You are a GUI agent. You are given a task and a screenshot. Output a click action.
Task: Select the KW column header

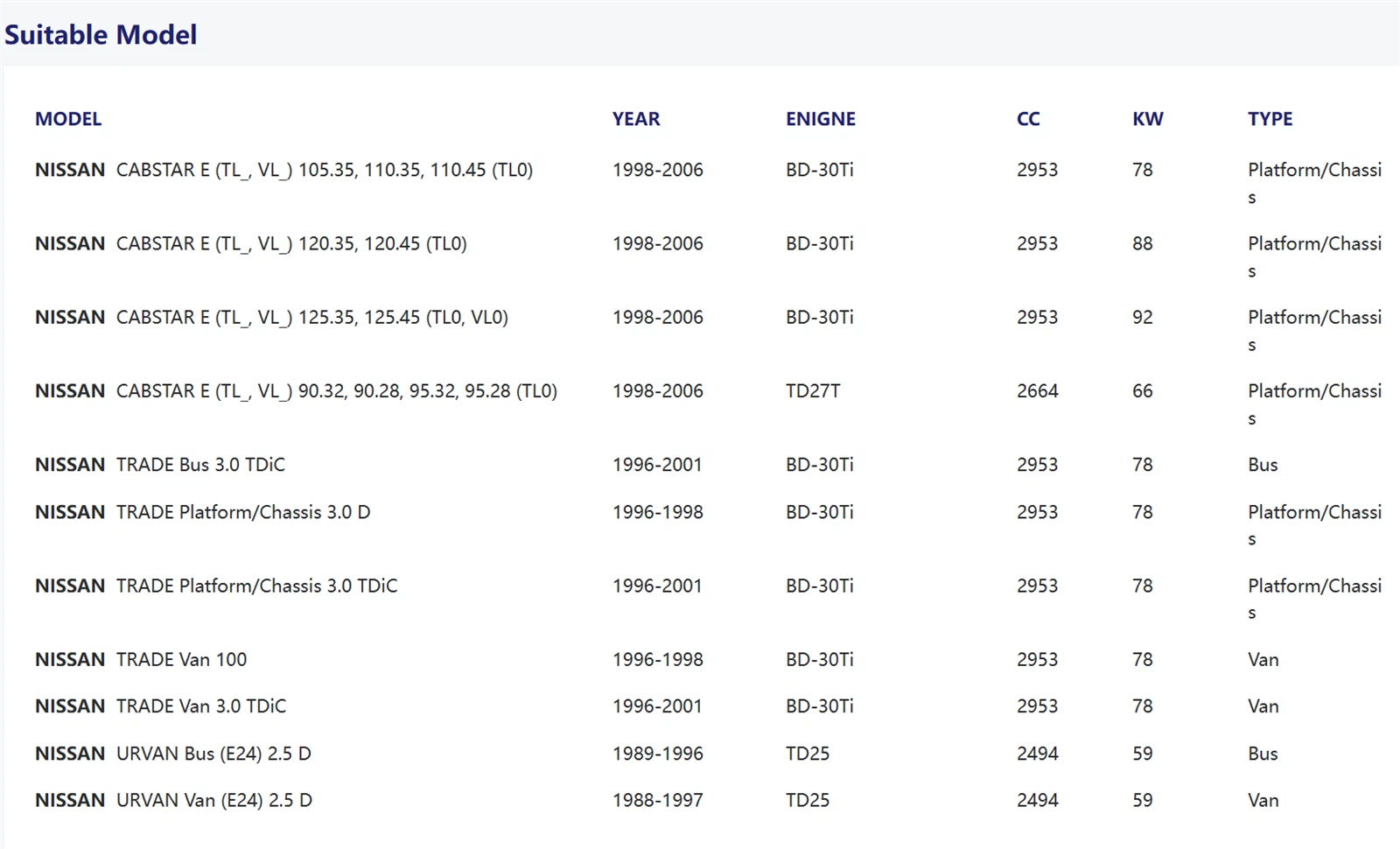coord(1148,119)
